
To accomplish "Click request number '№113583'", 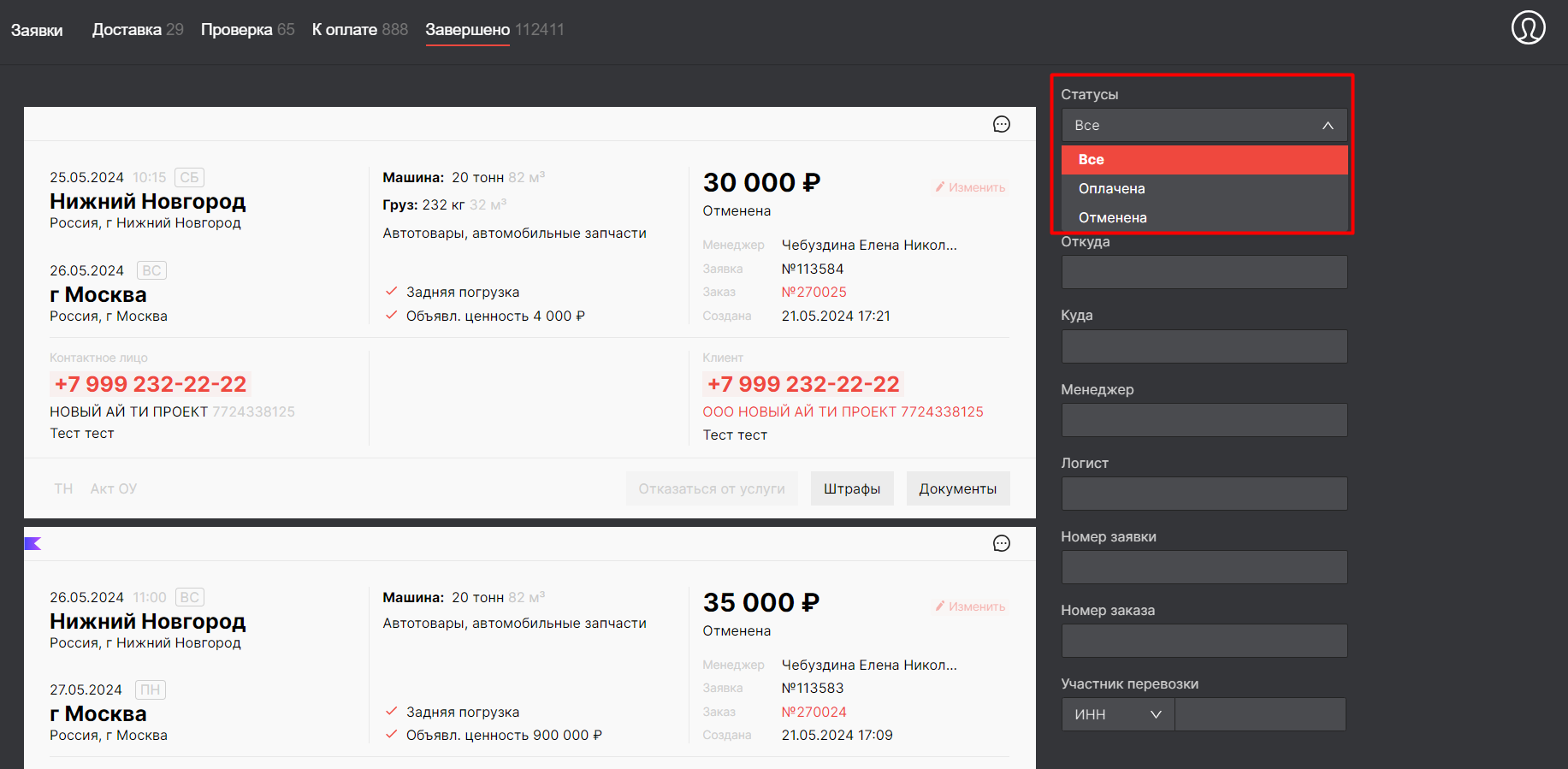I will [x=813, y=689].
